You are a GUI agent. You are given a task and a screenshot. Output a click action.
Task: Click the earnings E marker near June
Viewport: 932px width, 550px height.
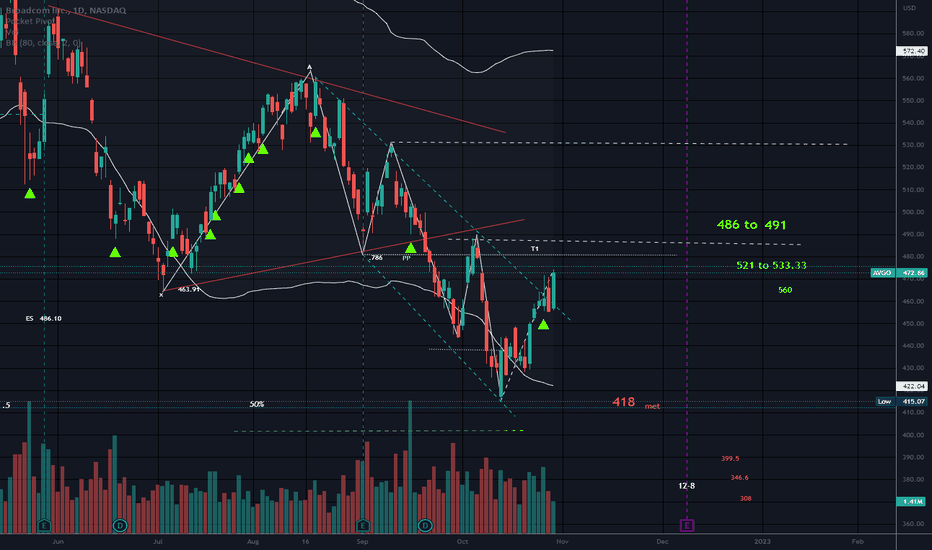pos(45,526)
